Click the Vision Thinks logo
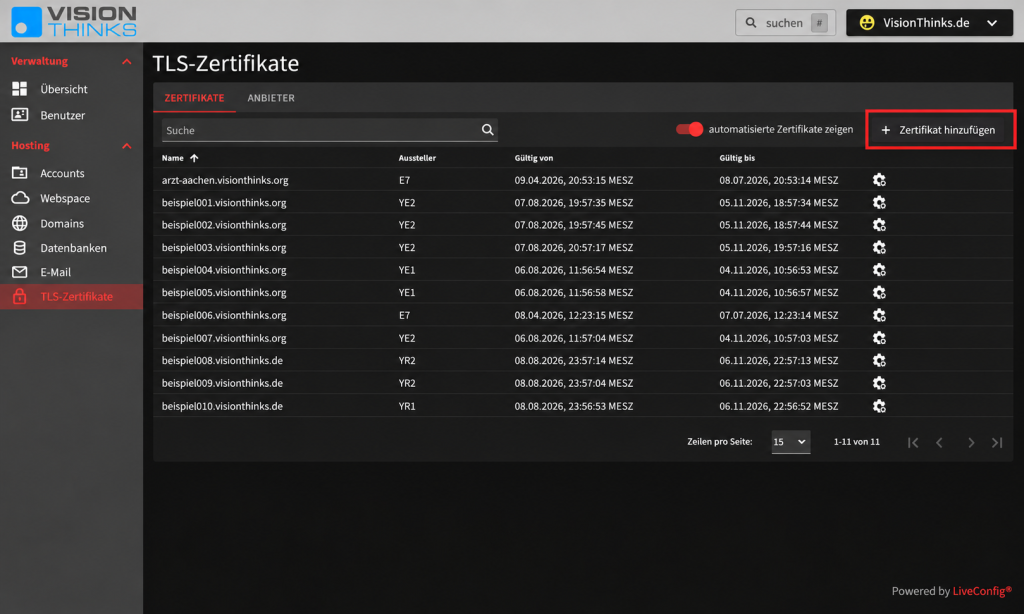The width and height of the screenshot is (1024, 614). click(74, 22)
